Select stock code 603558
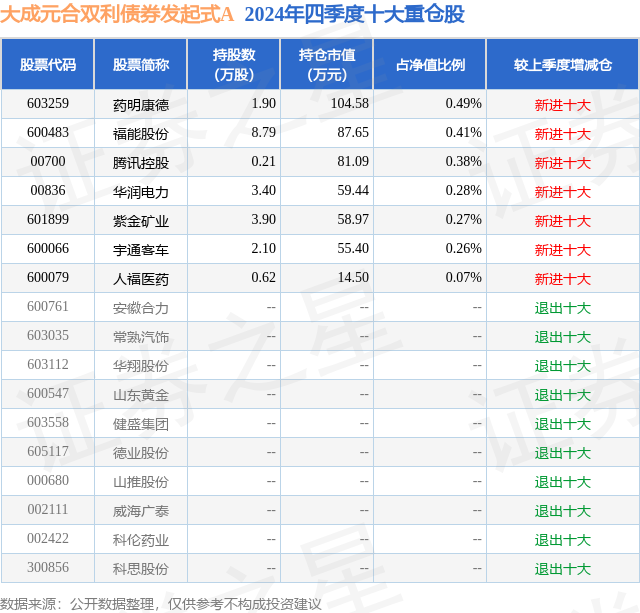This screenshot has height=613, width=640. coord(48,422)
